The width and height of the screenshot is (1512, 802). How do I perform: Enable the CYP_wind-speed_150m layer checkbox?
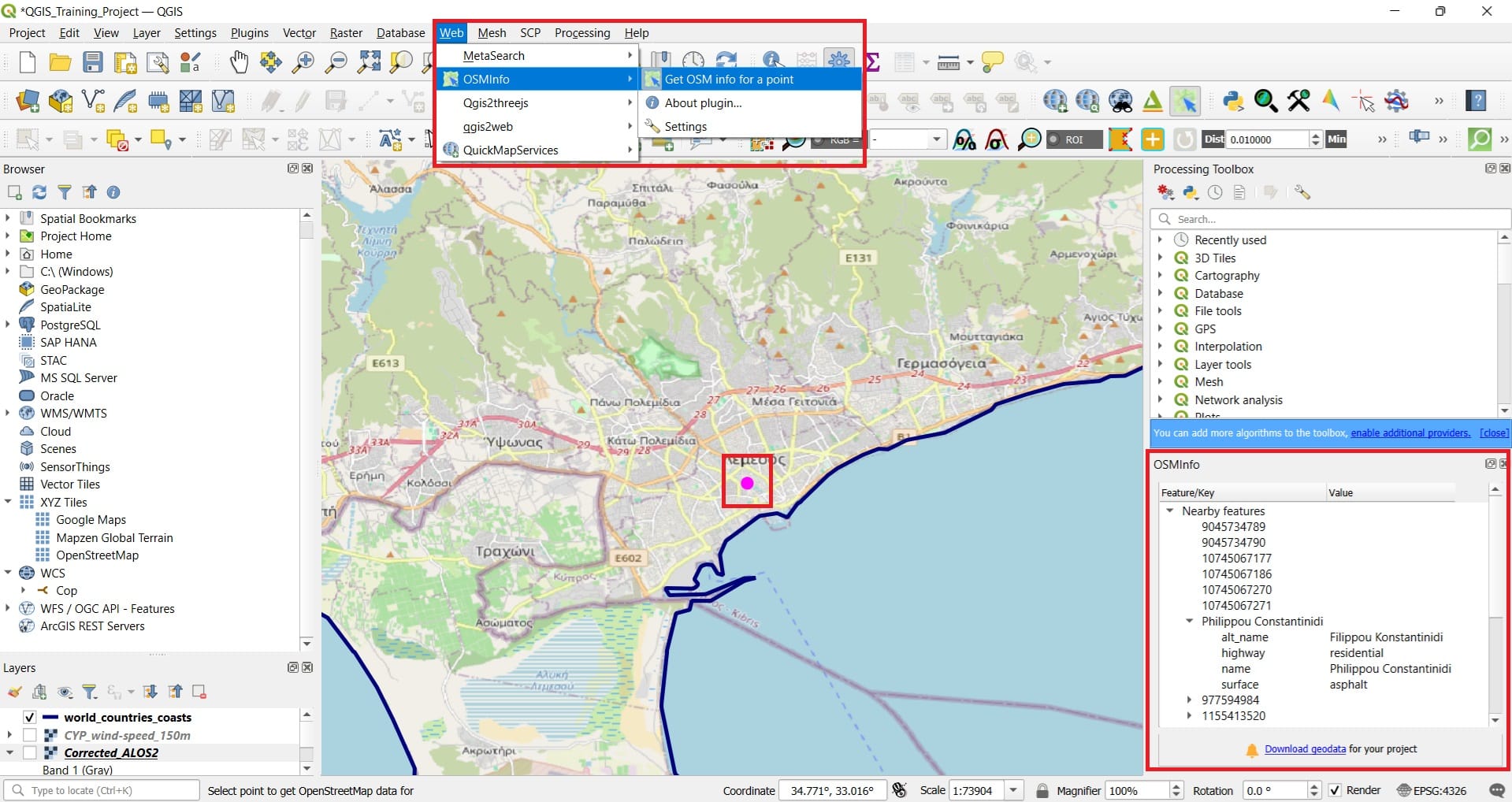(x=30, y=735)
